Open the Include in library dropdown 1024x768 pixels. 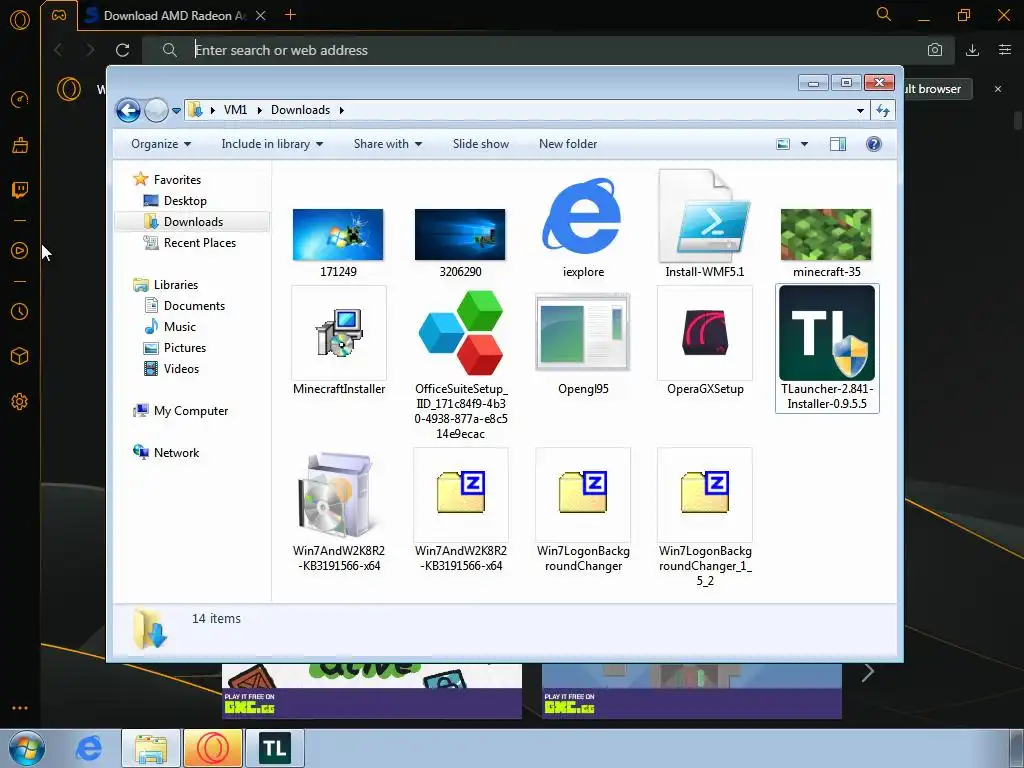[272, 144]
